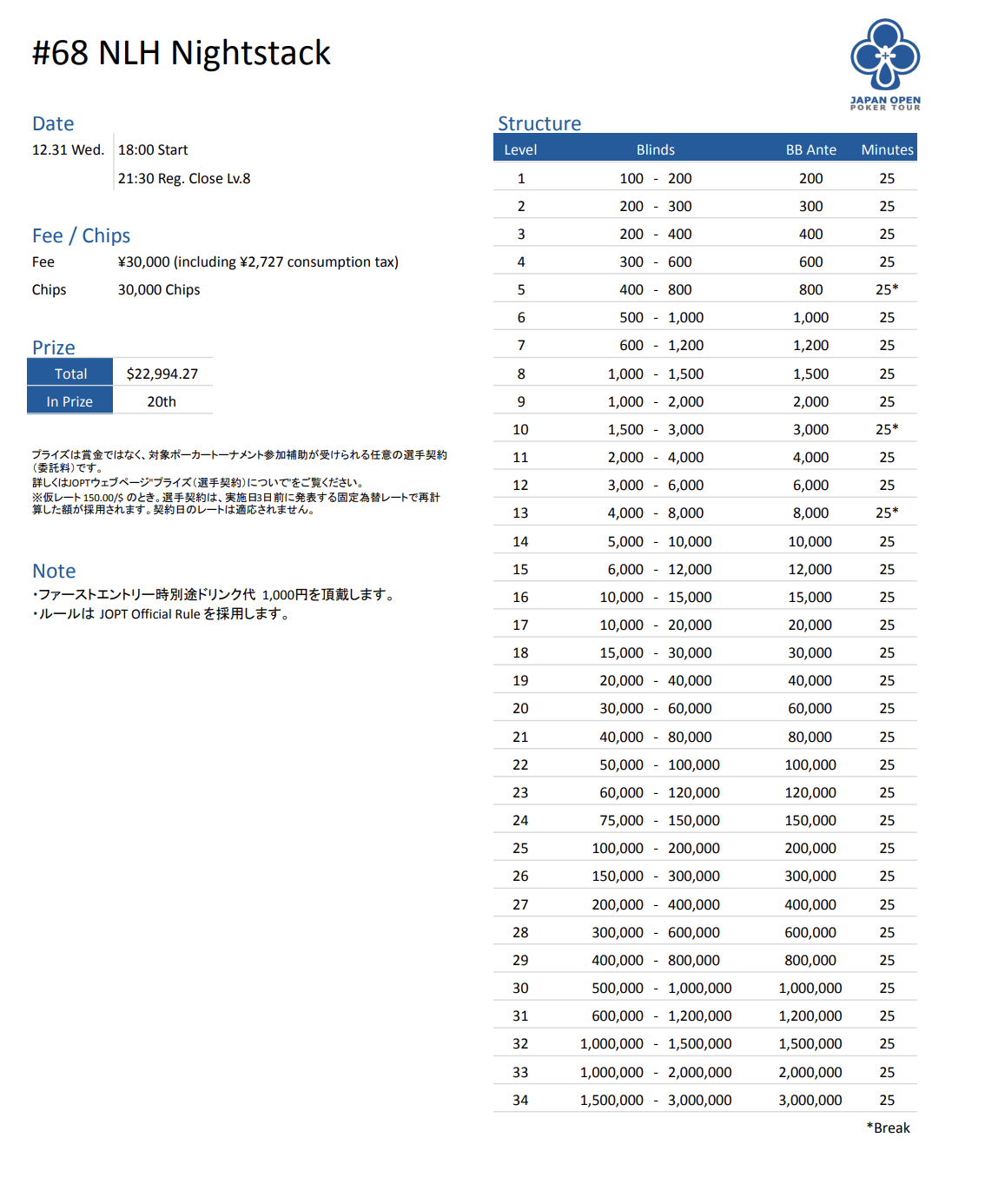Click the blue "In Prize" cell
This screenshot has width=985, height=1204.
point(69,401)
